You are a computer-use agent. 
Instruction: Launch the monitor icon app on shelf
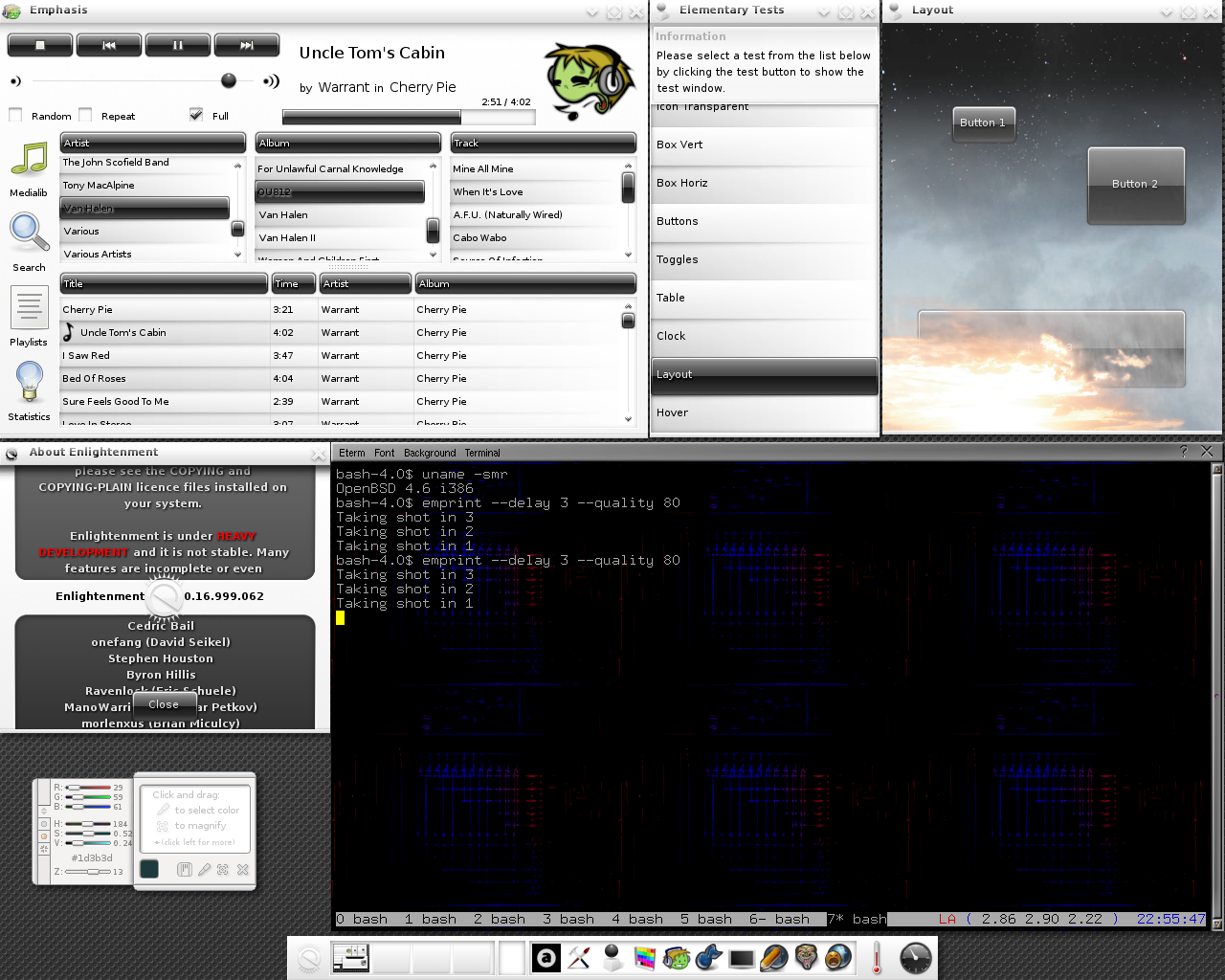pyautogui.click(x=742, y=958)
